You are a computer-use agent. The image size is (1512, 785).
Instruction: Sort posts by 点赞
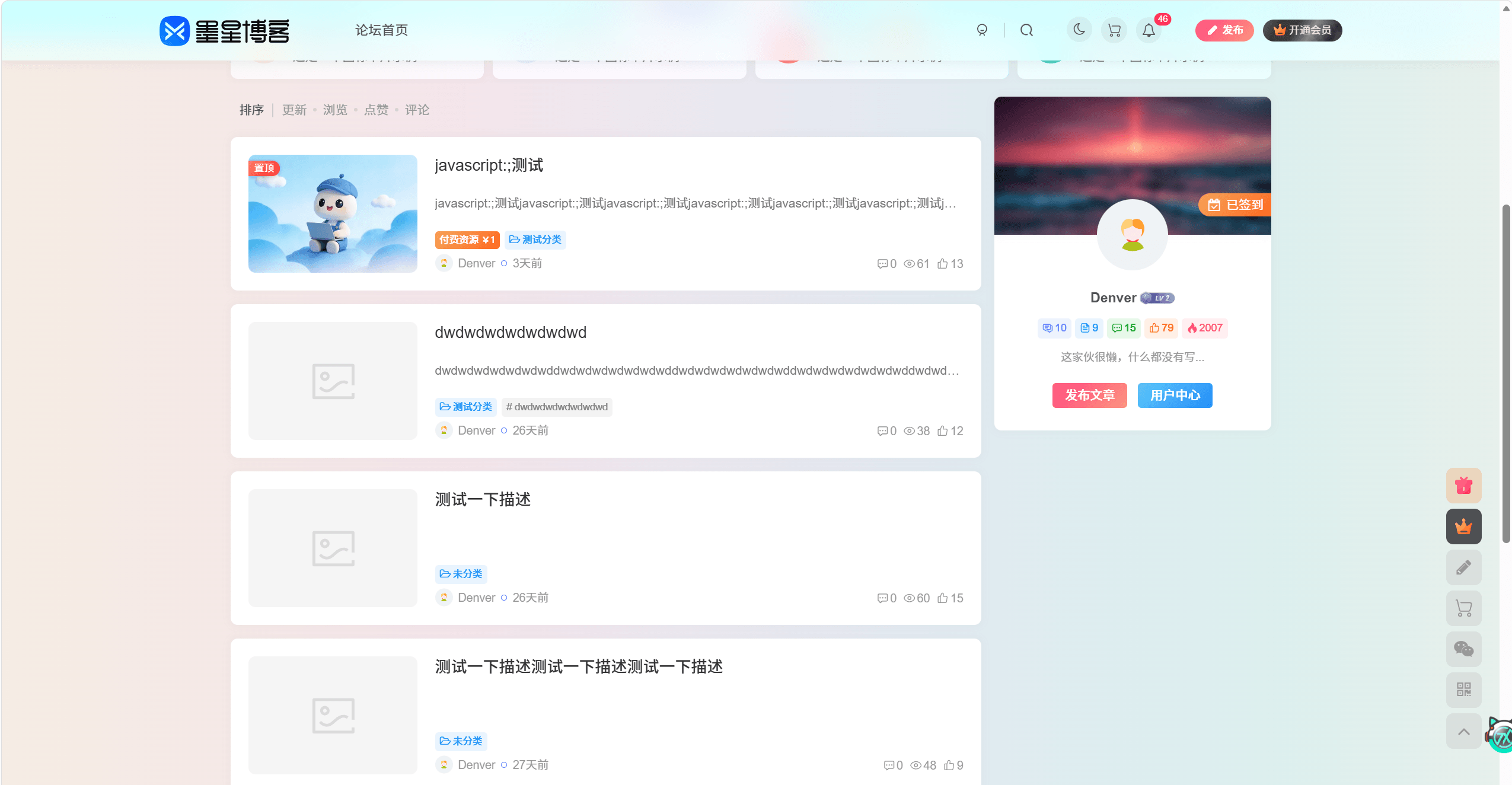coord(376,110)
